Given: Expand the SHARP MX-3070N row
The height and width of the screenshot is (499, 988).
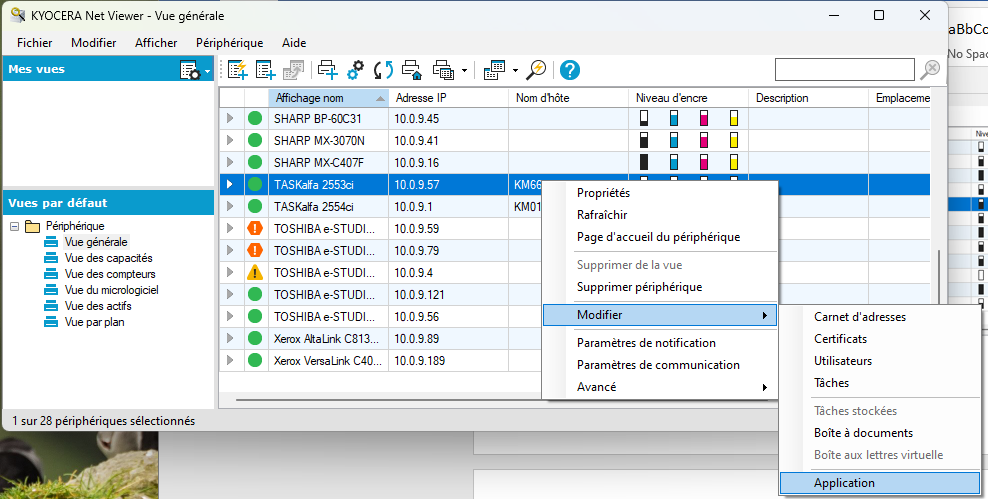Looking at the screenshot, I should pyautogui.click(x=230, y=141).
